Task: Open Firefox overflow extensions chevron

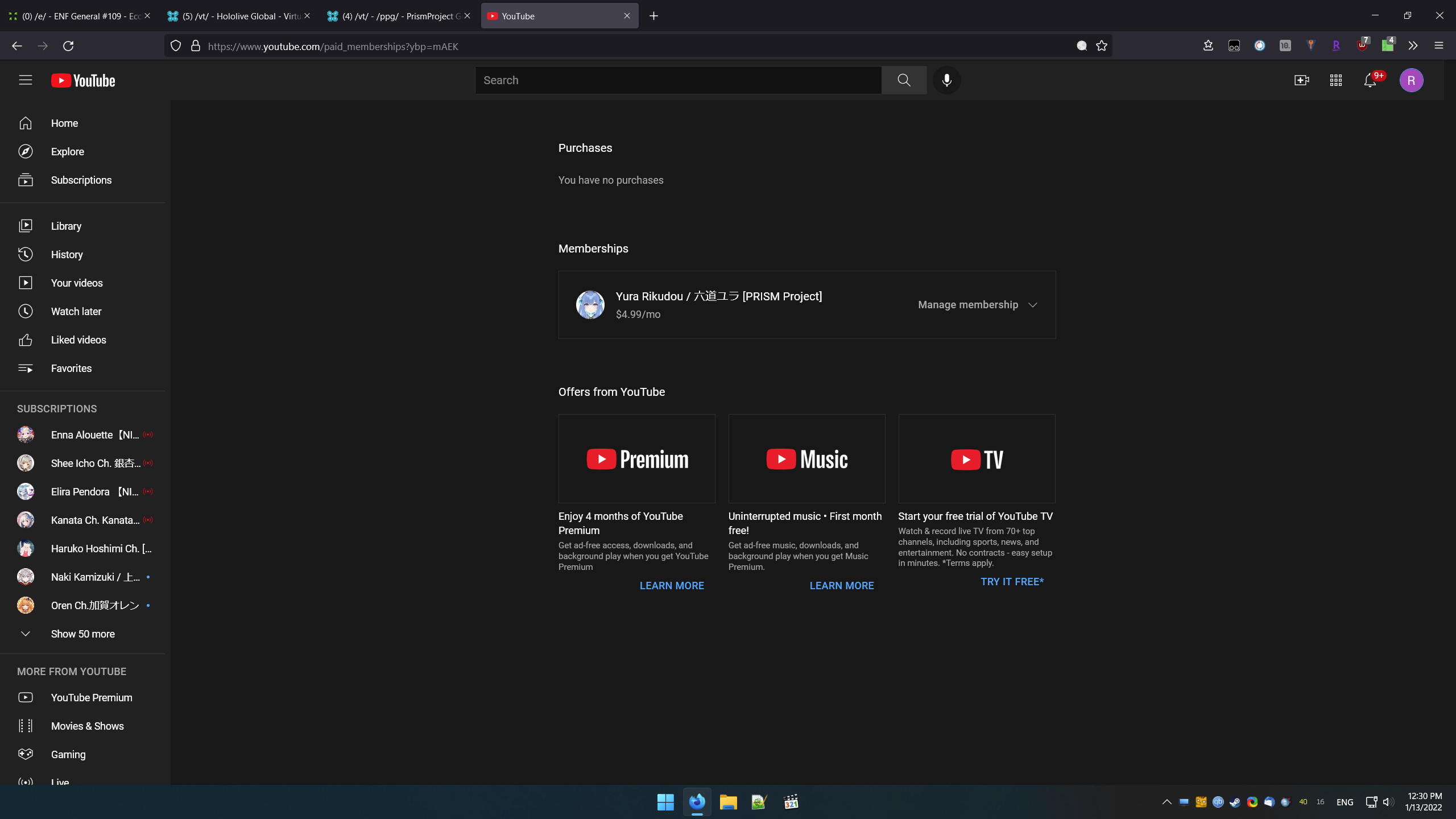Action: 1413,46
